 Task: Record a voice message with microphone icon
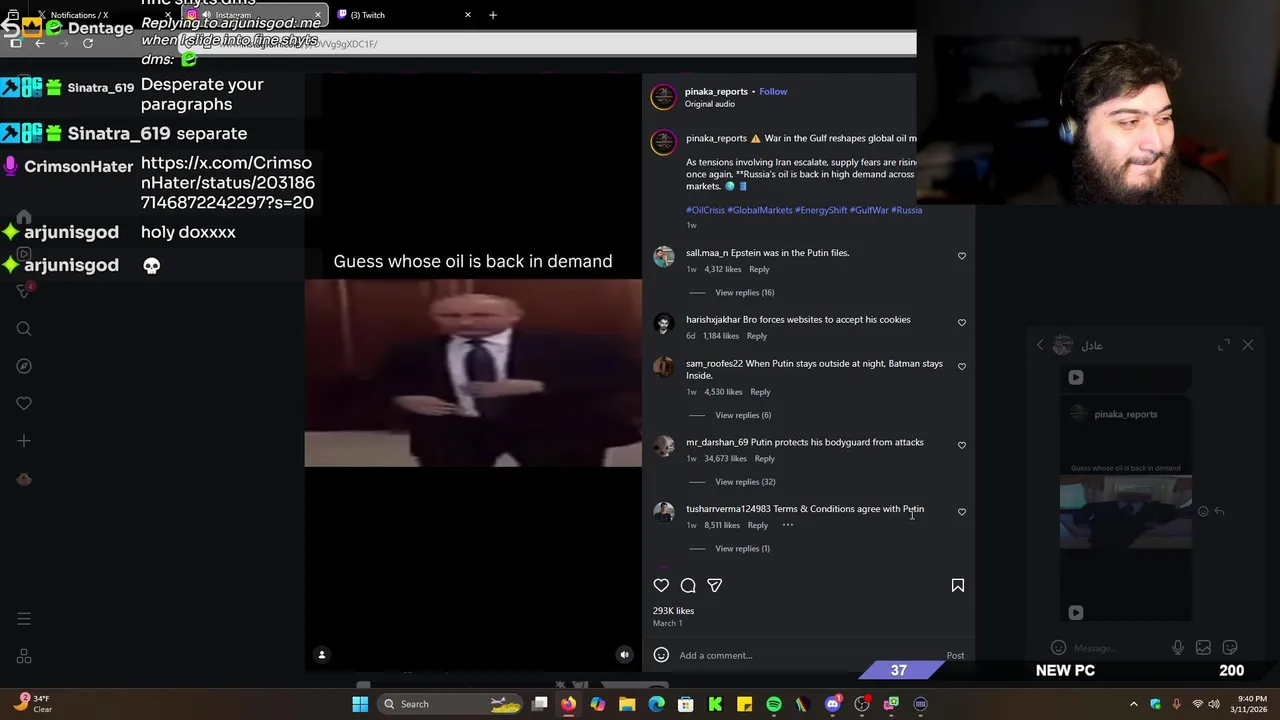1178,648
